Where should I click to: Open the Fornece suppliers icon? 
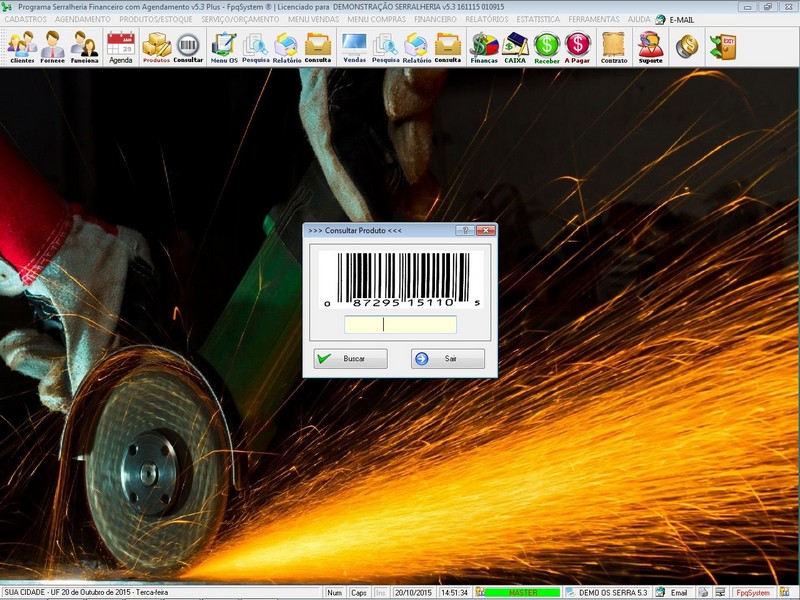[x=53, y=47]
